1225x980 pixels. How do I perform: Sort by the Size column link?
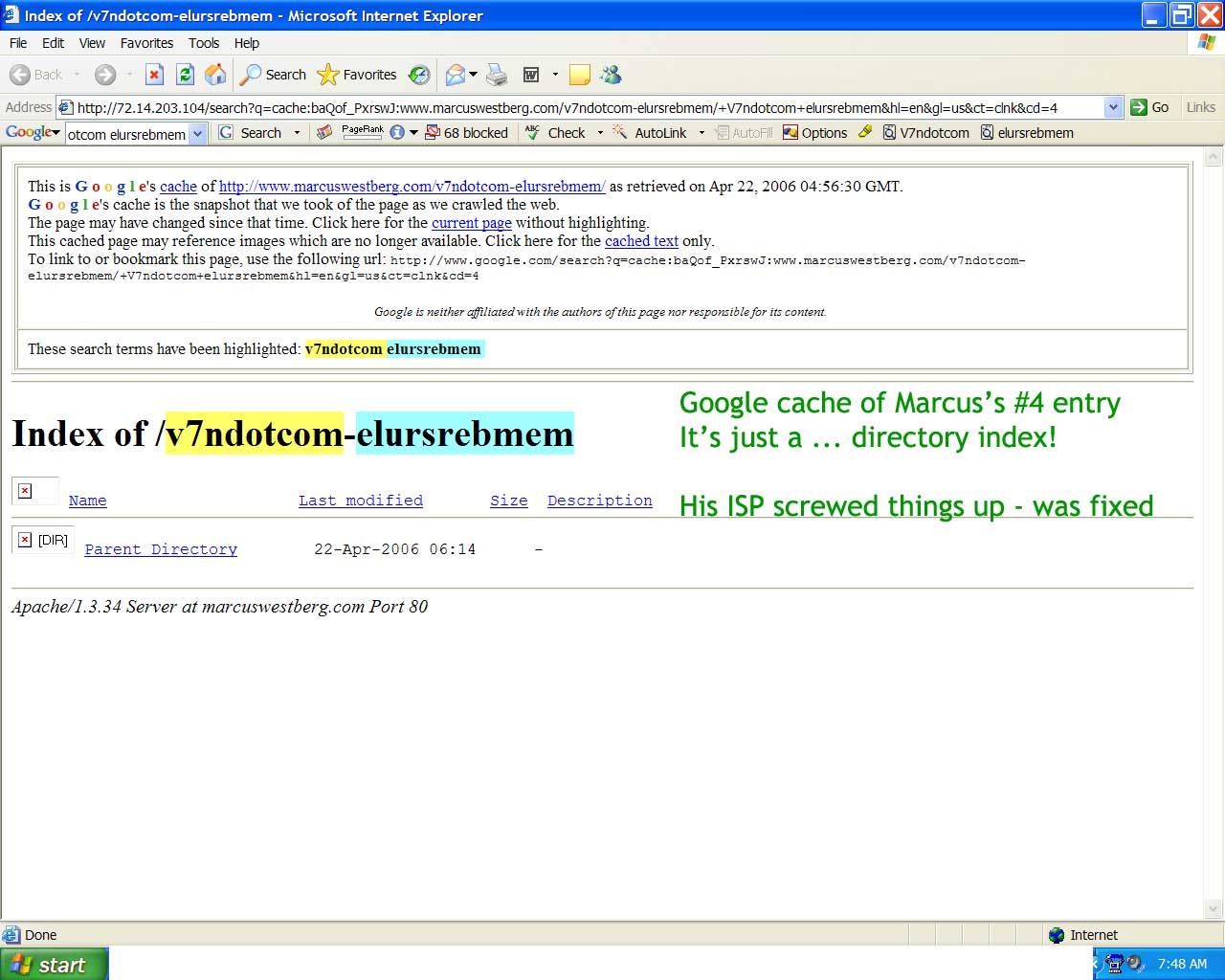(509, 501)
